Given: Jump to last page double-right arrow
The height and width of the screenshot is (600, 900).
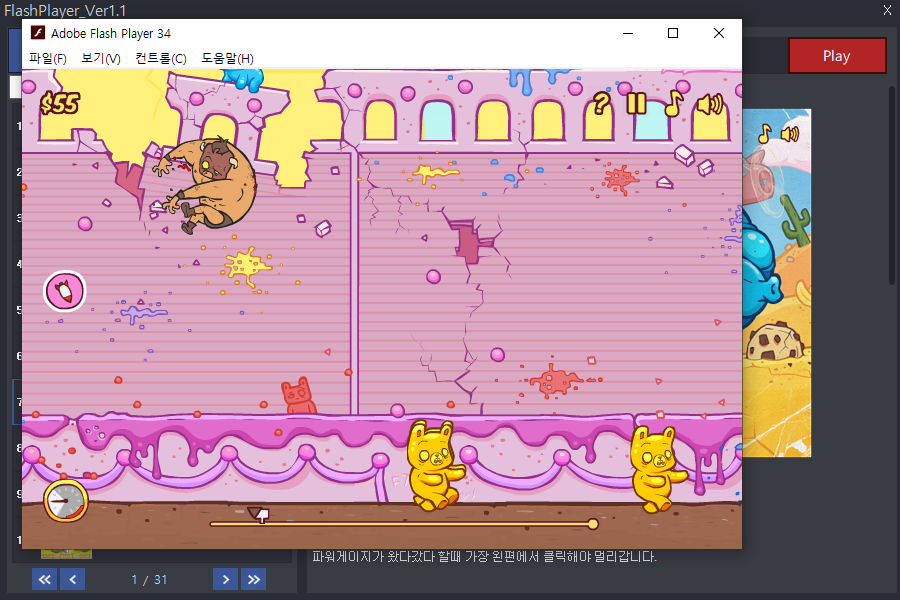Looking at the screenshot, I should point(254,579).
